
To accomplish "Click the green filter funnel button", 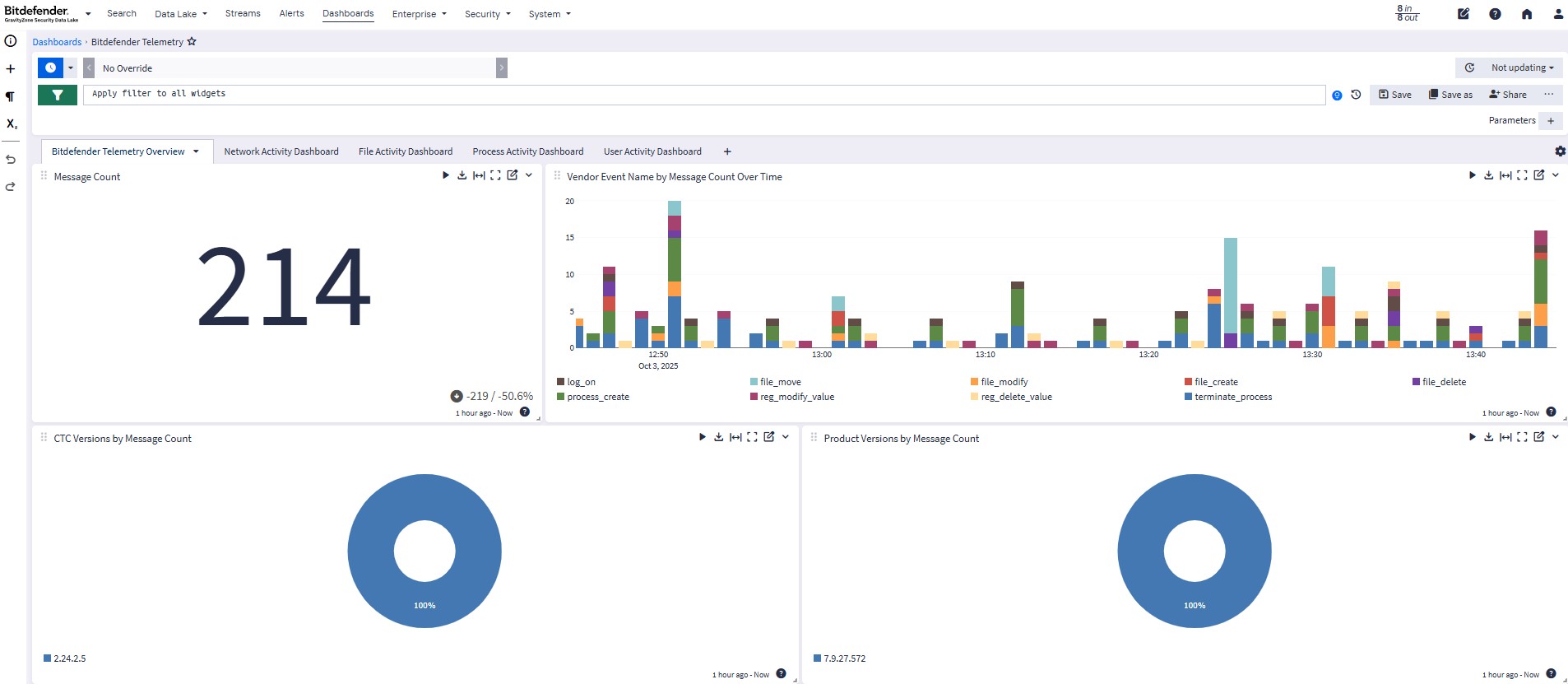I will [x=57, y=95].
